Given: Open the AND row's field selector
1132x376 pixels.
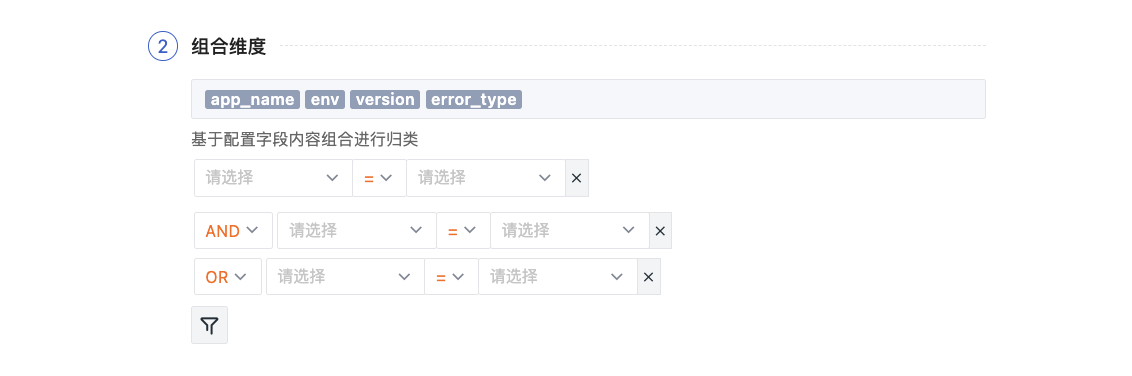Looking at the screenshot, I should [x=357, y=231].
